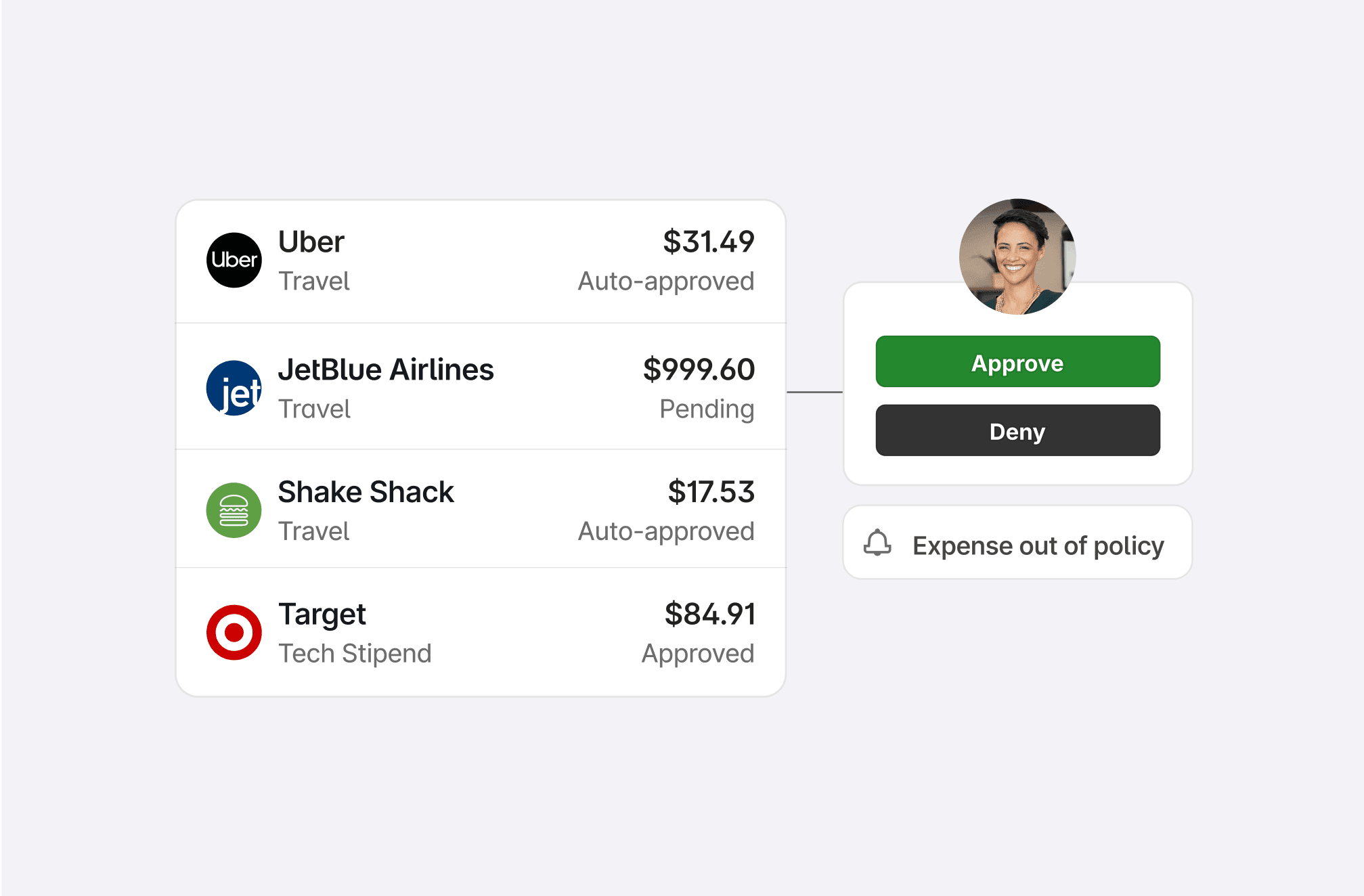
Task: Select the JetBlue Airlines icon
Action: 233,388
